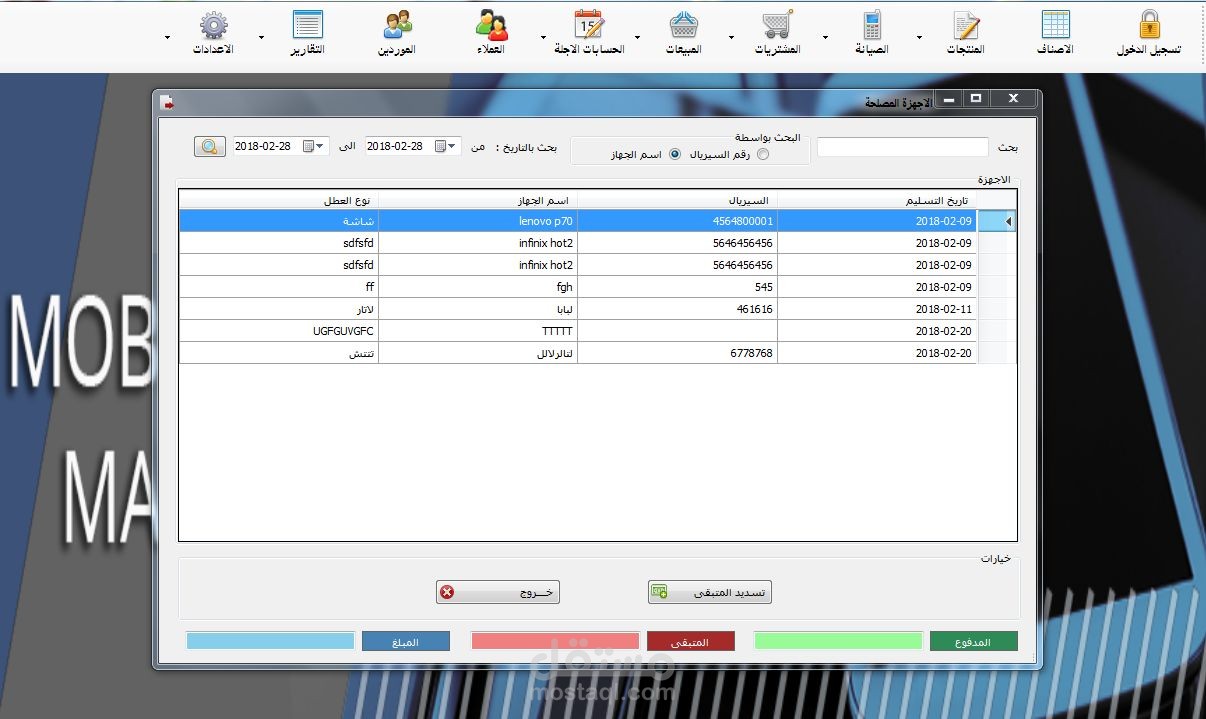Click the light blue total amount box
Image resolution: width=1206 pixels, height=719 pixels.
pos(270,642)
